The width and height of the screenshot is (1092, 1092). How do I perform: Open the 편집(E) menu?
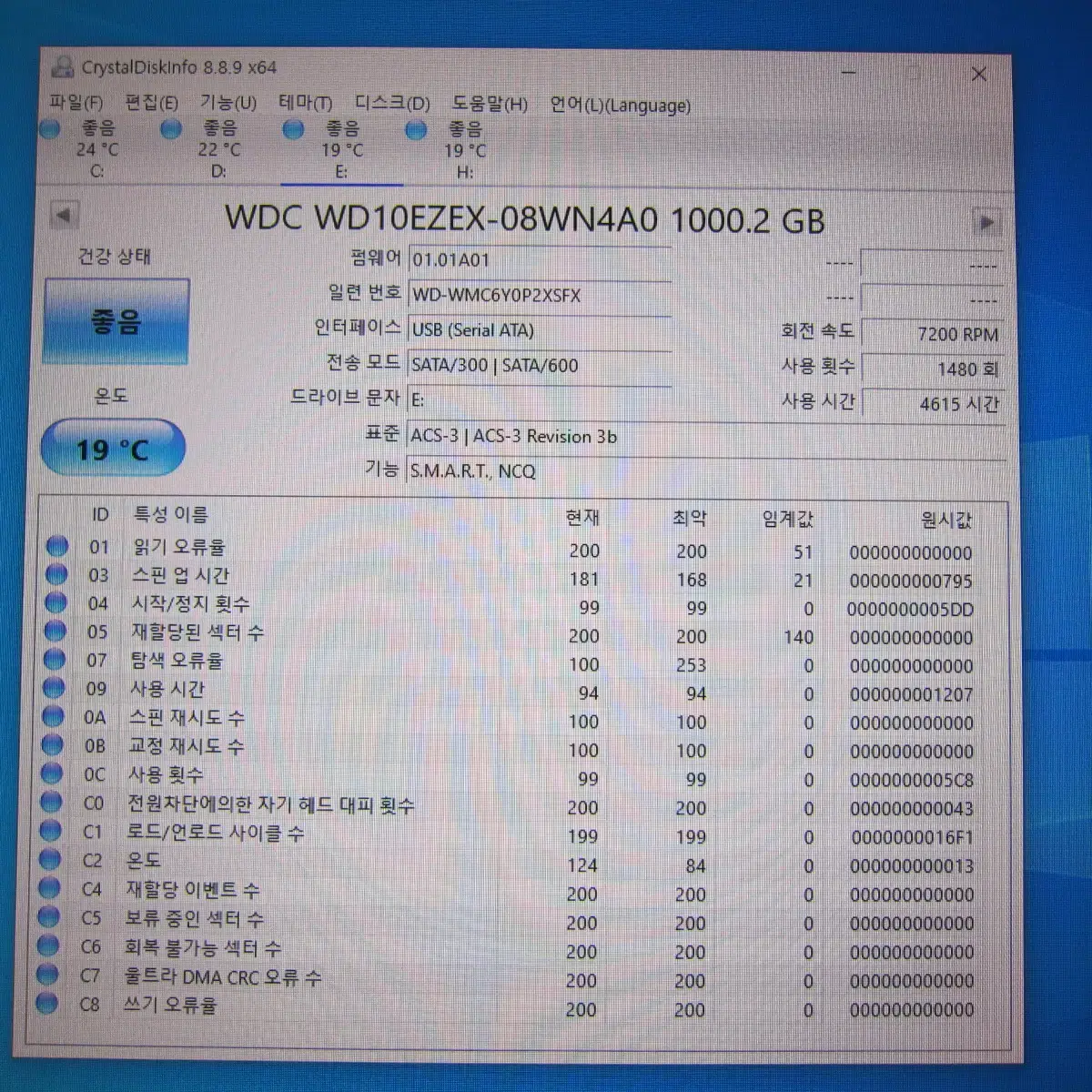(x=151, y=104)
